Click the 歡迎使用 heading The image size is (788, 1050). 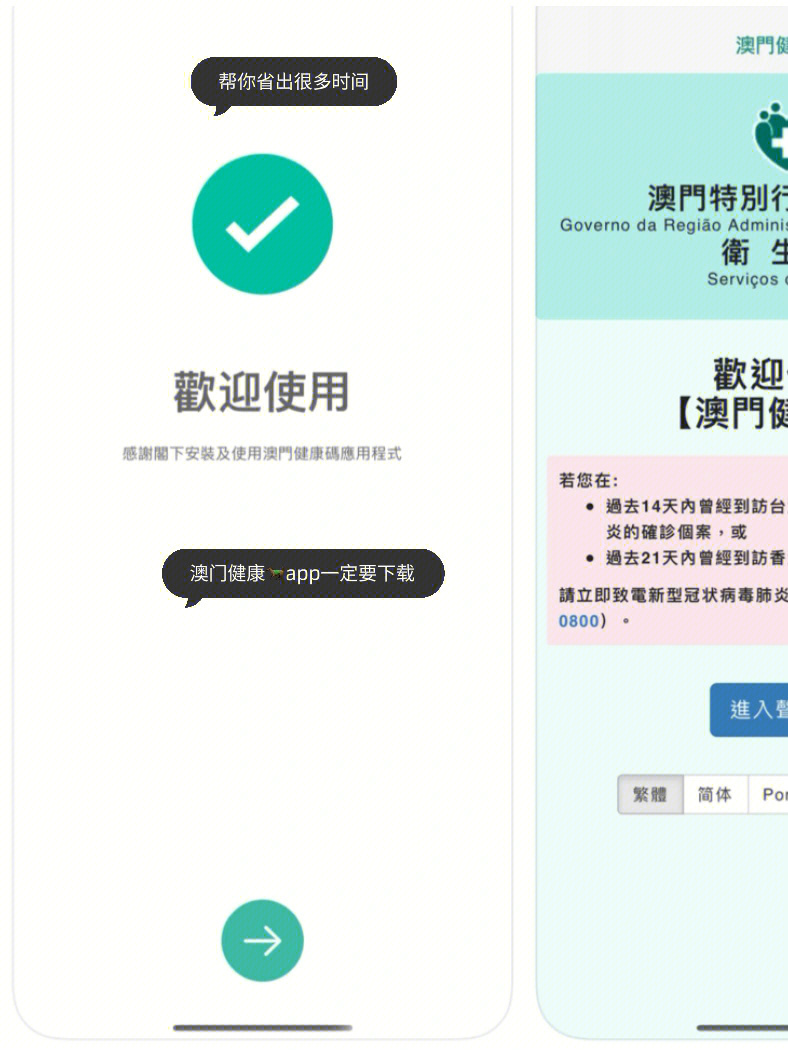262,392
